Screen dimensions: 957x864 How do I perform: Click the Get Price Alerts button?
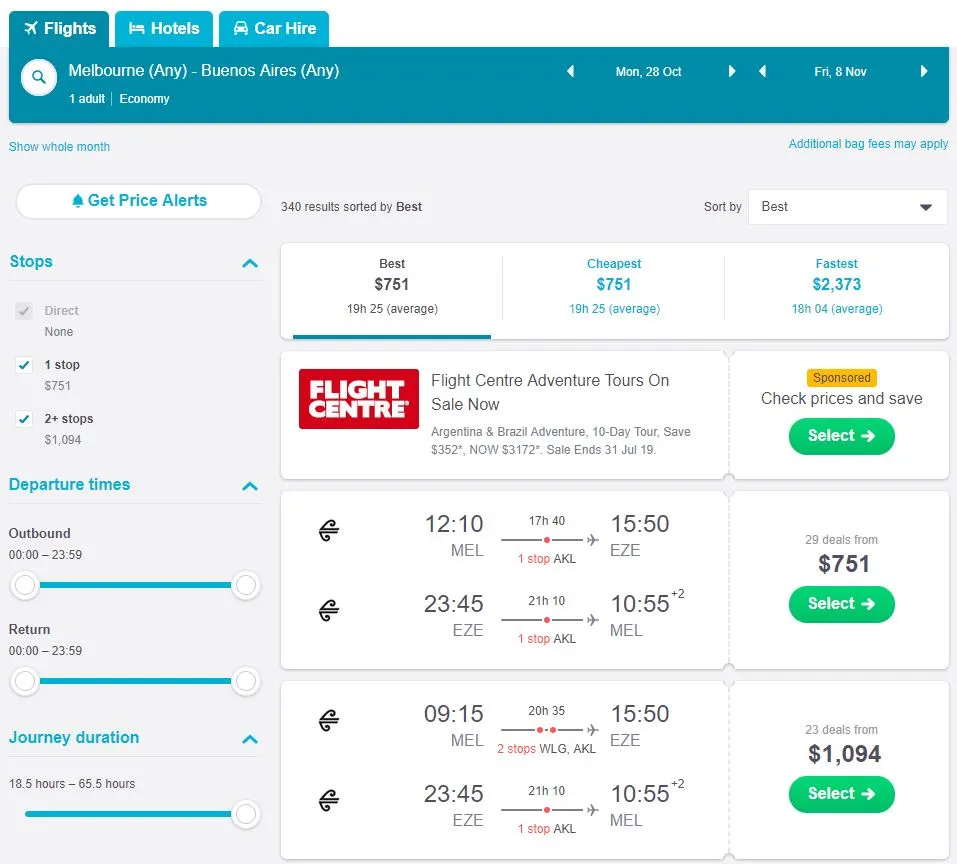(x=138, y=201)
